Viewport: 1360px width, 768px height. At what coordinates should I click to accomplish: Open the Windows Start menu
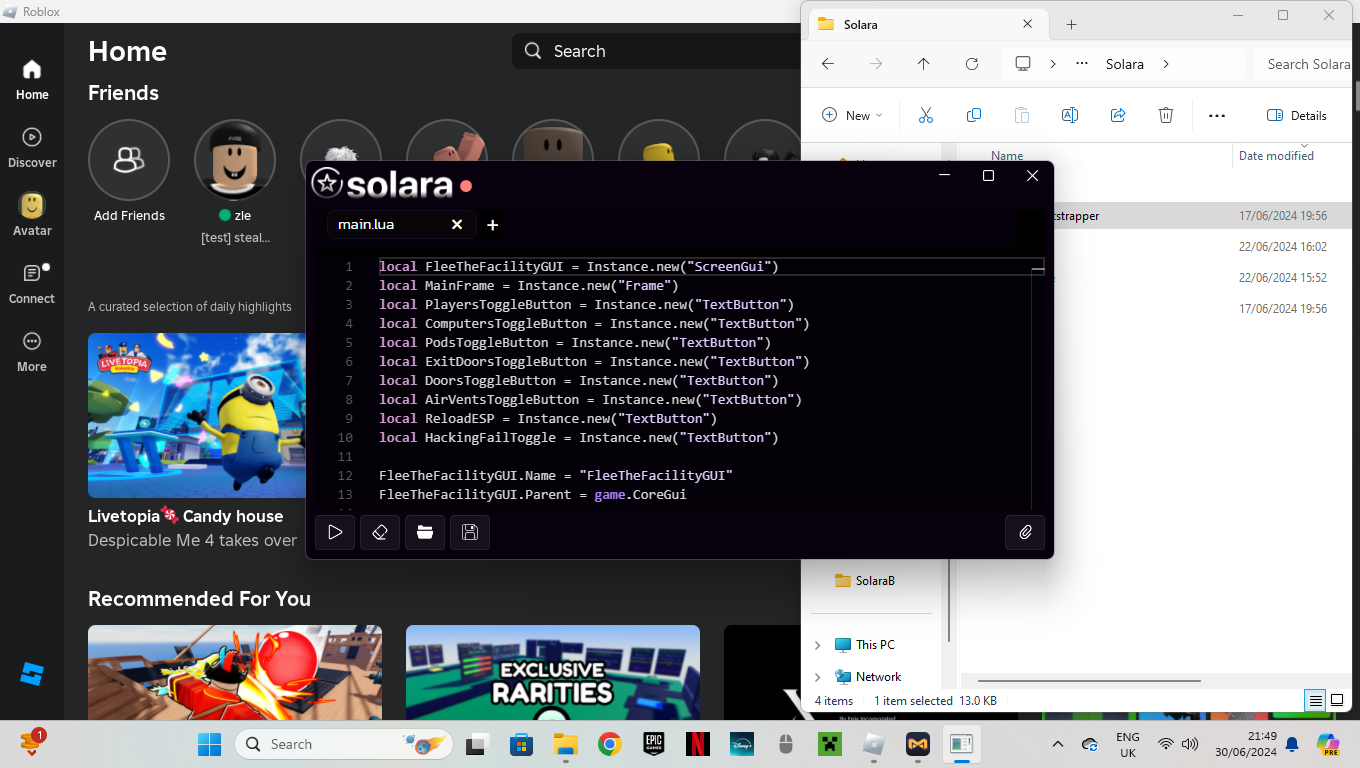coord(210,744)
